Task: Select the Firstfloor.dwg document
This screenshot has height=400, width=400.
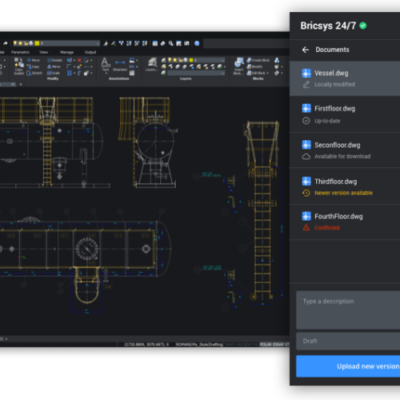Action: 345,114
